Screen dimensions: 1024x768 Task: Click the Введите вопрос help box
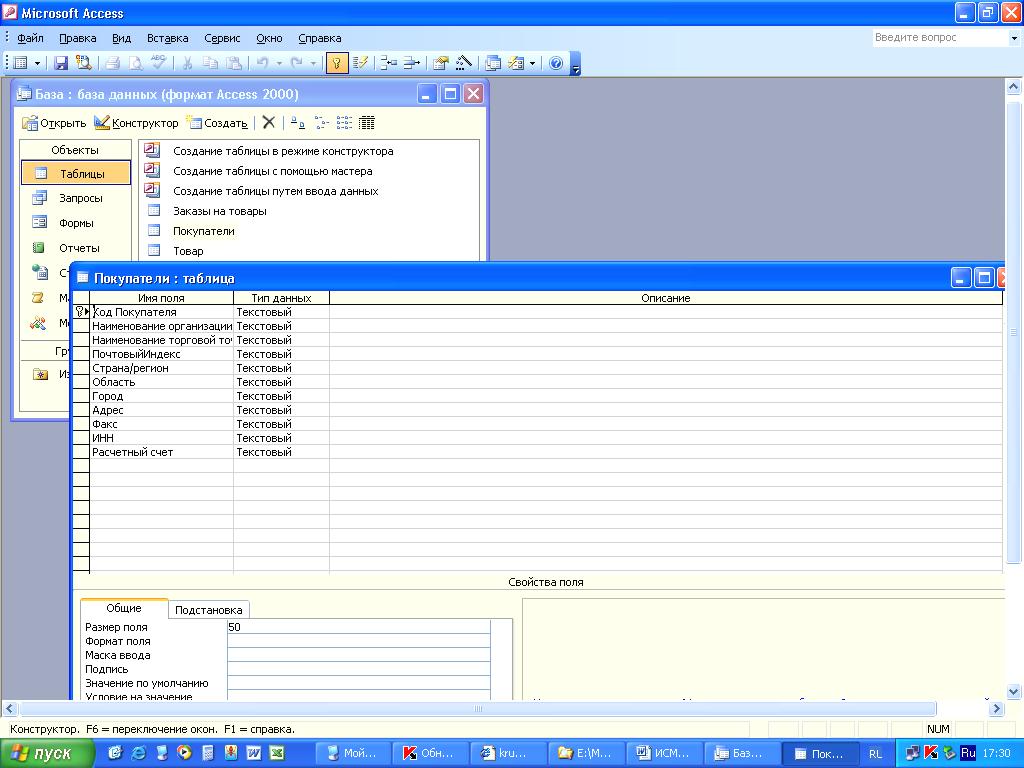coord(939,38)
